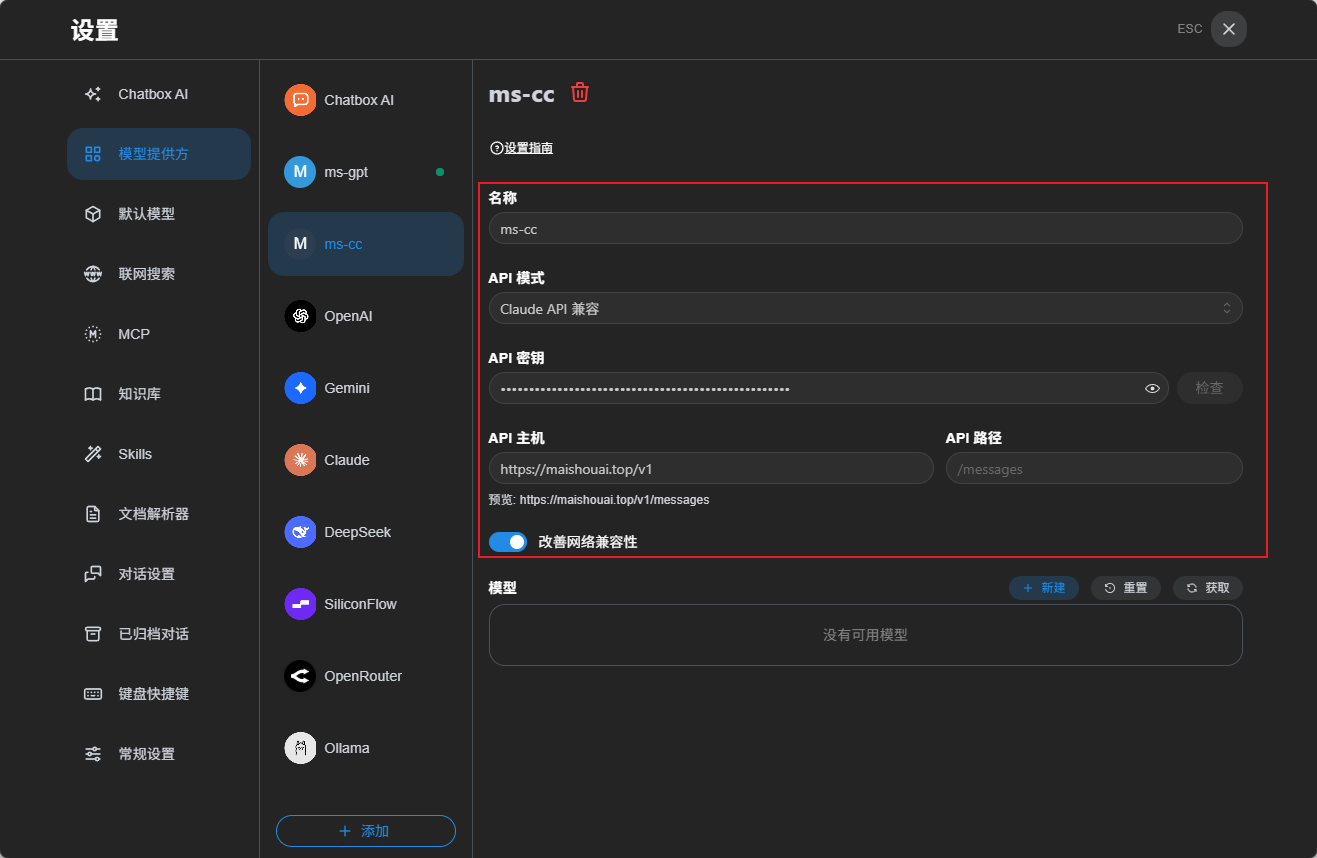This screenshot has width=1317, height=858.
Task: Select Gemini provider logo
Action: click(x=300, y=388)
